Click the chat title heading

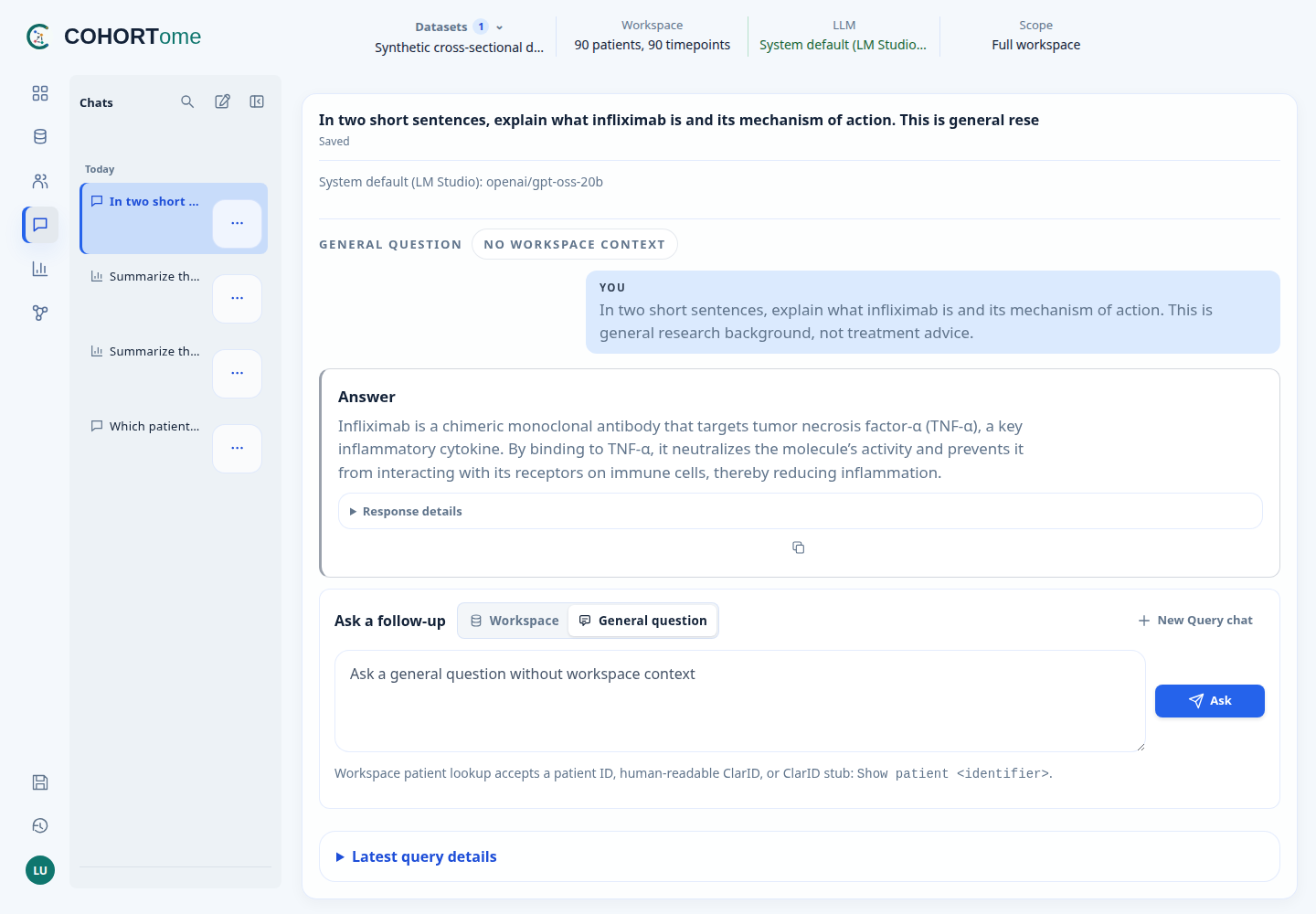click(x=679, y=120)
